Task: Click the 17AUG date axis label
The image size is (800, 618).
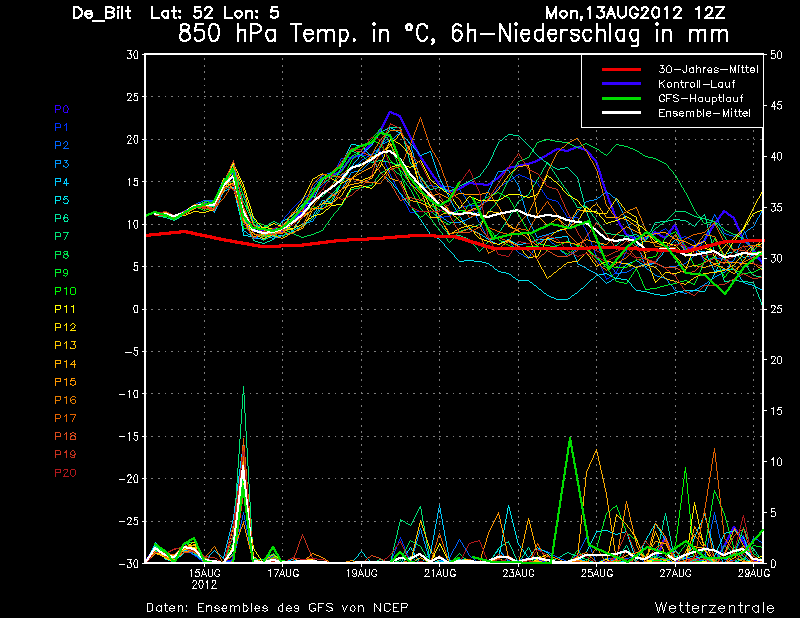Action: pyautogui.click(x=283, y=573)
